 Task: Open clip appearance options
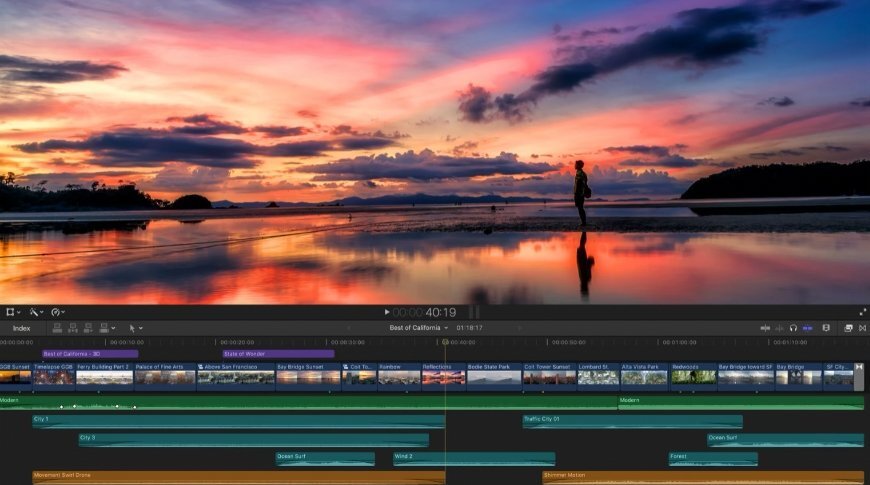click(826, 329)
